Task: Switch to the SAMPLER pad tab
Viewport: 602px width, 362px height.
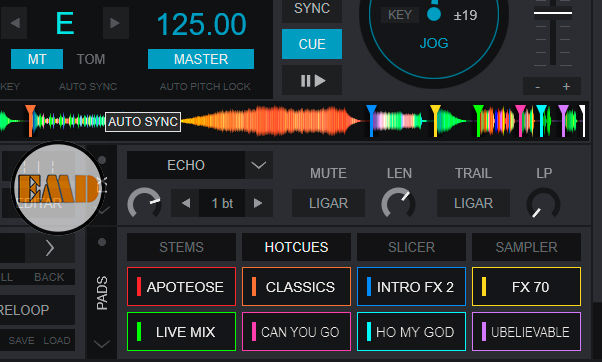Action: [526, 247]
